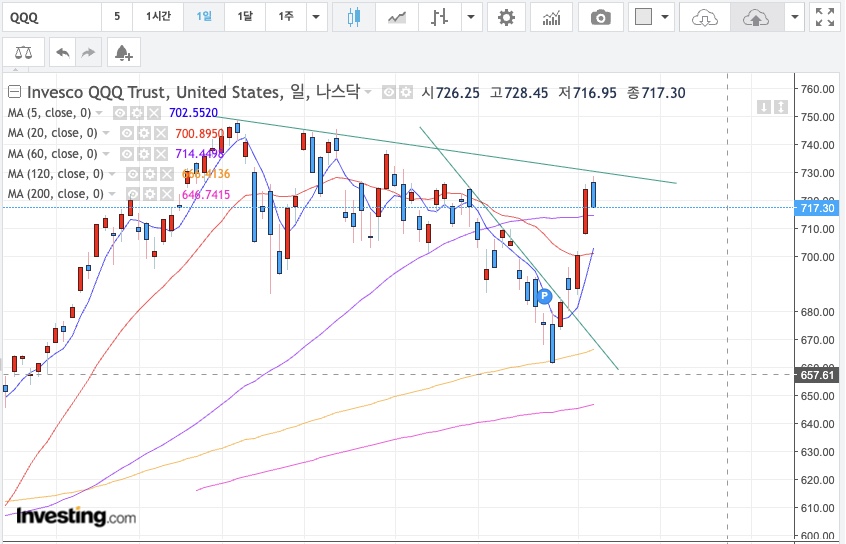Click the MA 200 value 646.7415

point(206,194)
